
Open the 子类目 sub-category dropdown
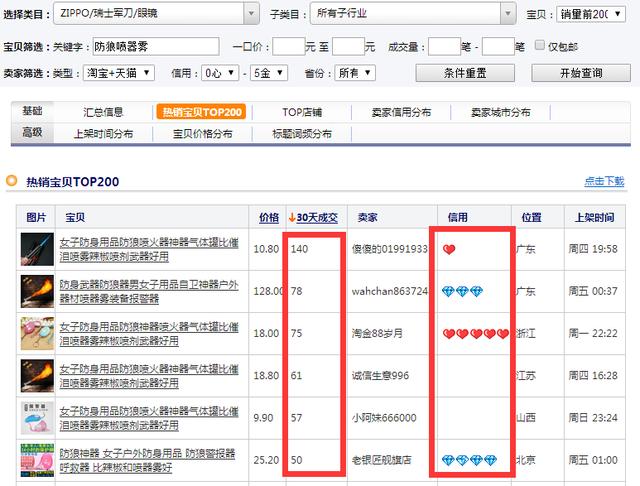click(x=413, y=13)
